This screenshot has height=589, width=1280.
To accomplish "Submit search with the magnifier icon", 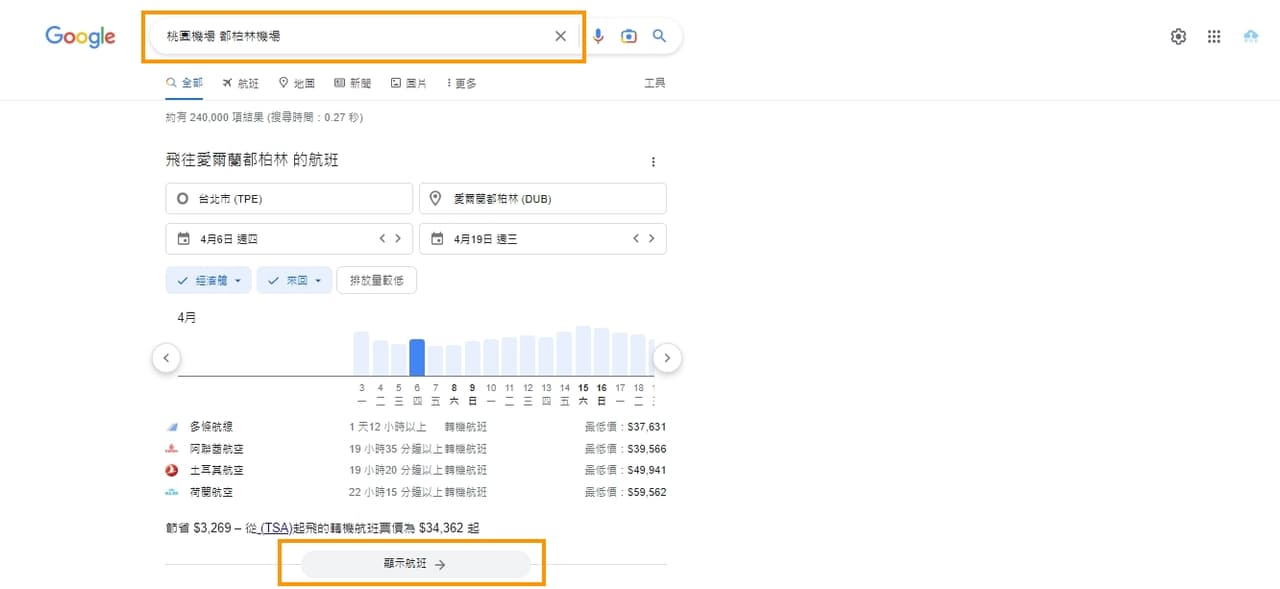I will click(659, 36).
